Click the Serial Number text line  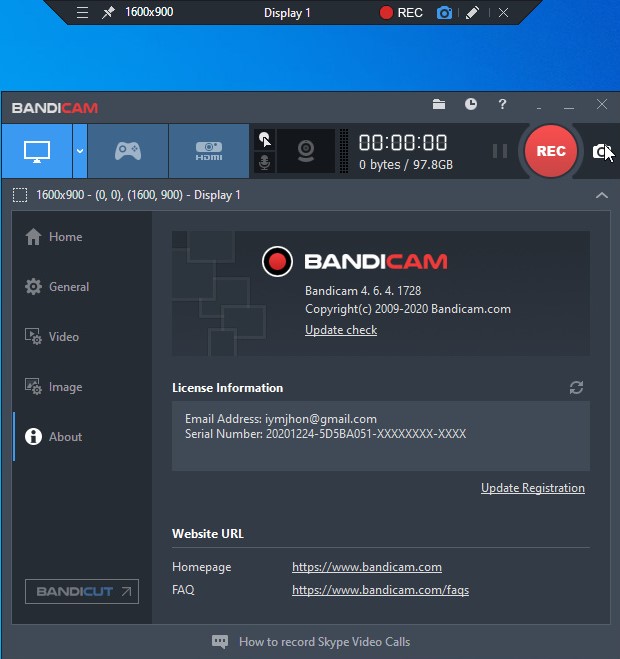point(325,434)
